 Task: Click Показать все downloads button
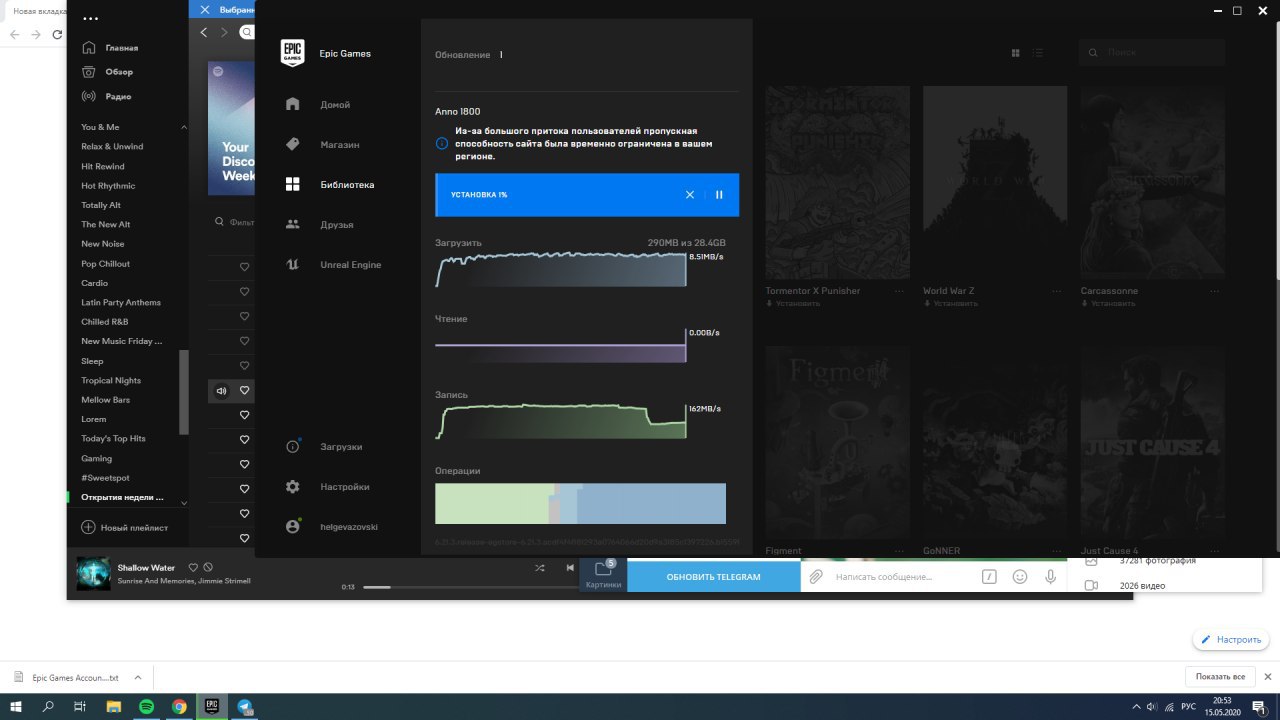pyautogui.click(x=1220, y=677)
